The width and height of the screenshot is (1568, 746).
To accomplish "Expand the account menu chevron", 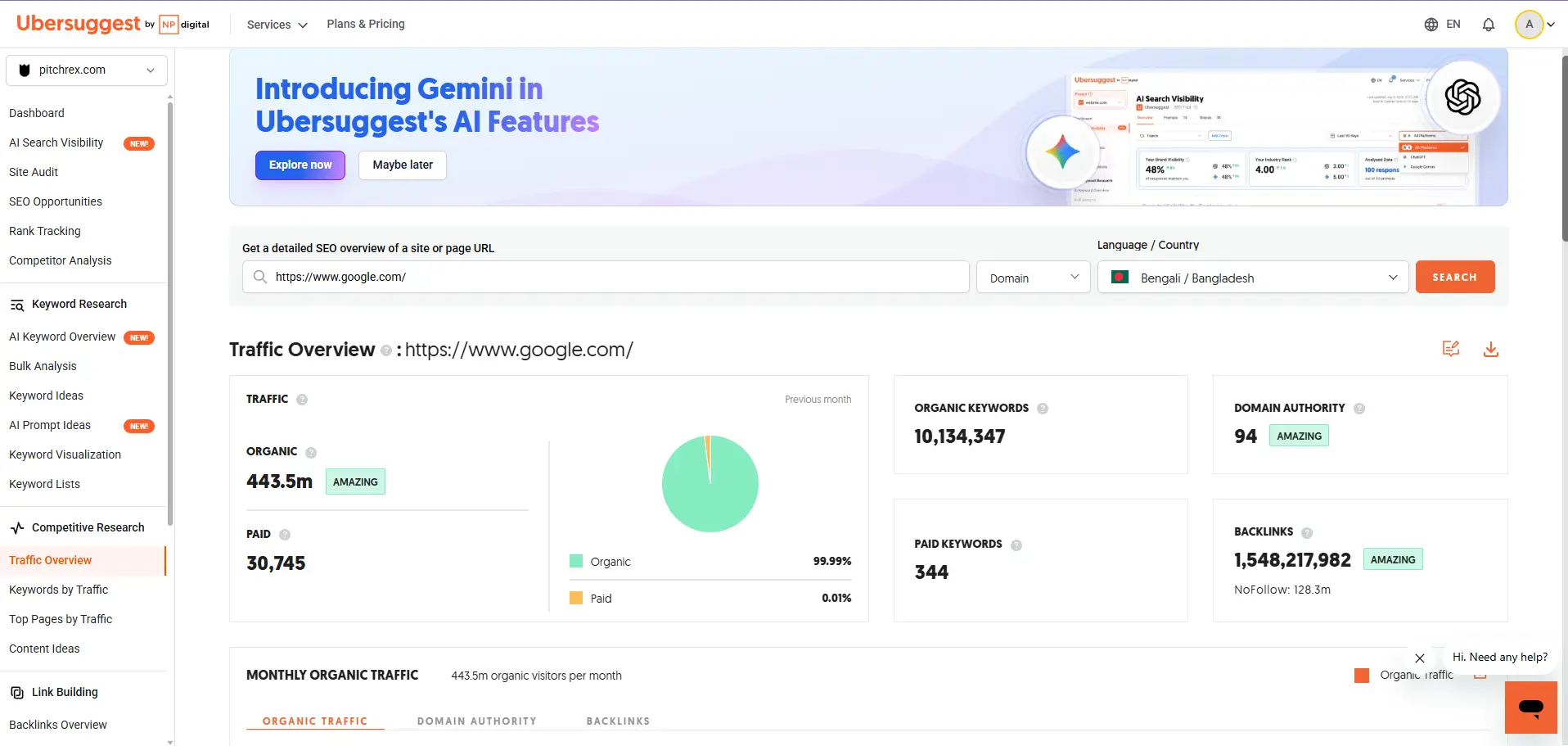I will 1551,25.
